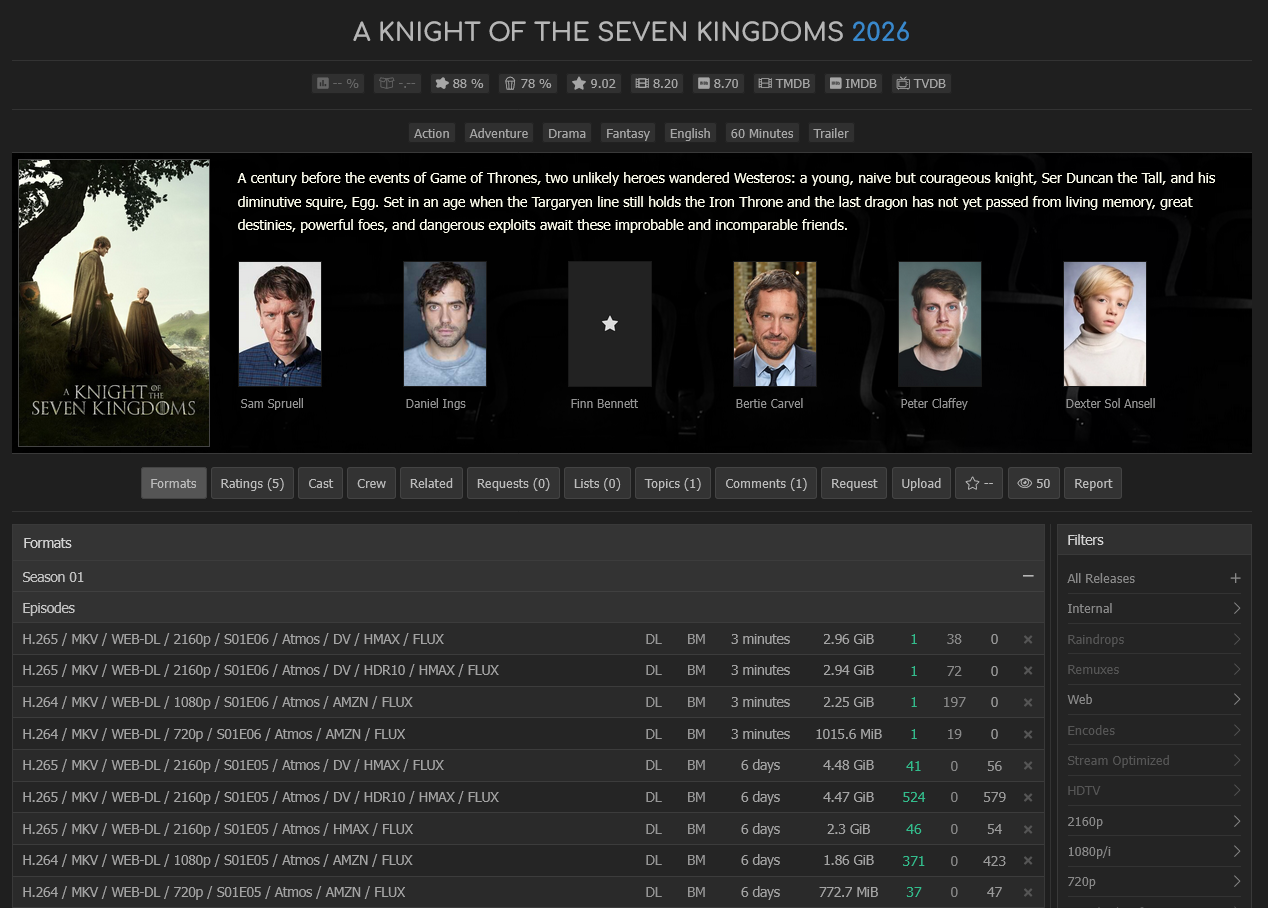Open Dexter Sol Ansell's cast photo
This screenshot has height=908, width=1268.
pos(1105,324)
